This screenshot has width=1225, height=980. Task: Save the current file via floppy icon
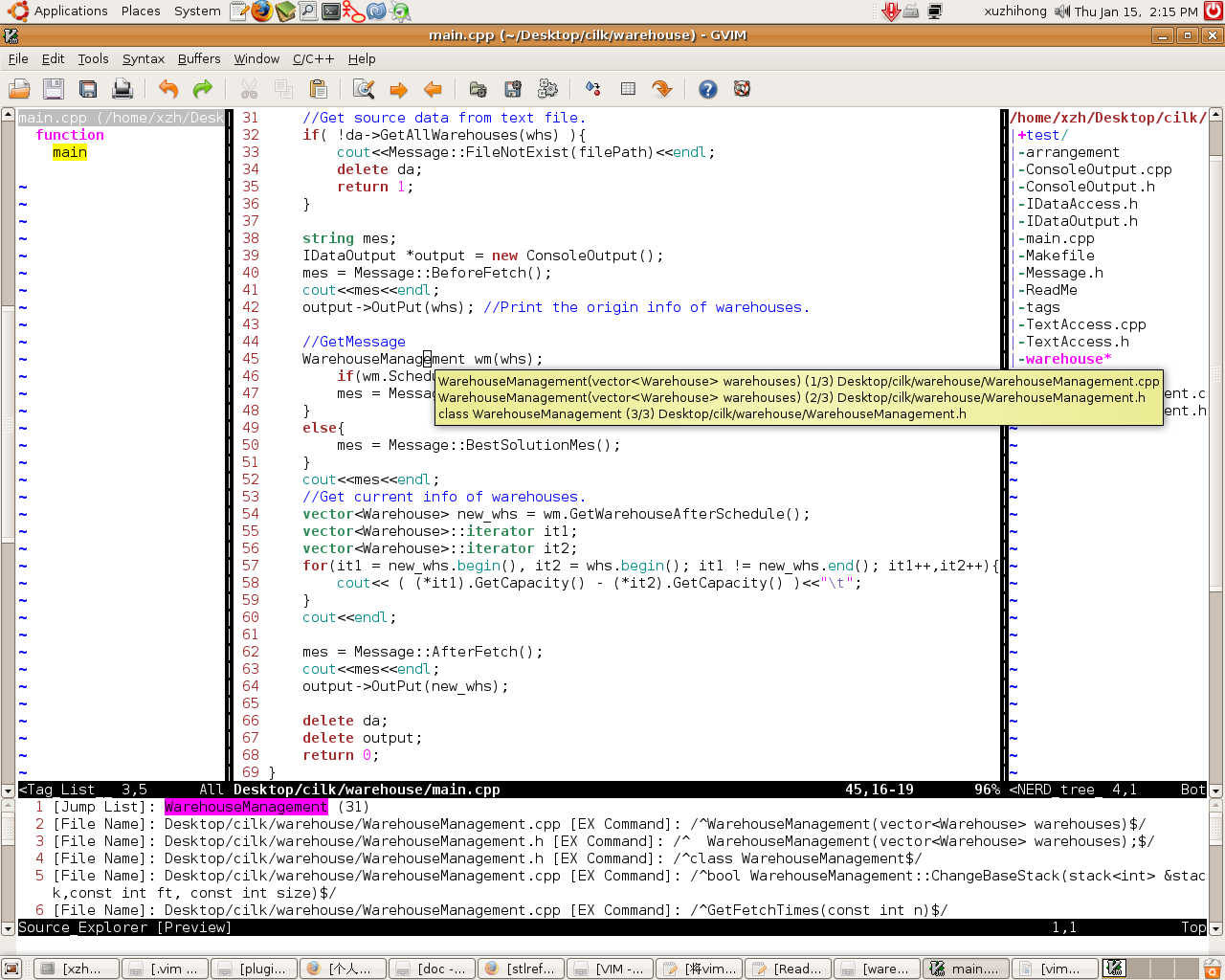[54, 89]
